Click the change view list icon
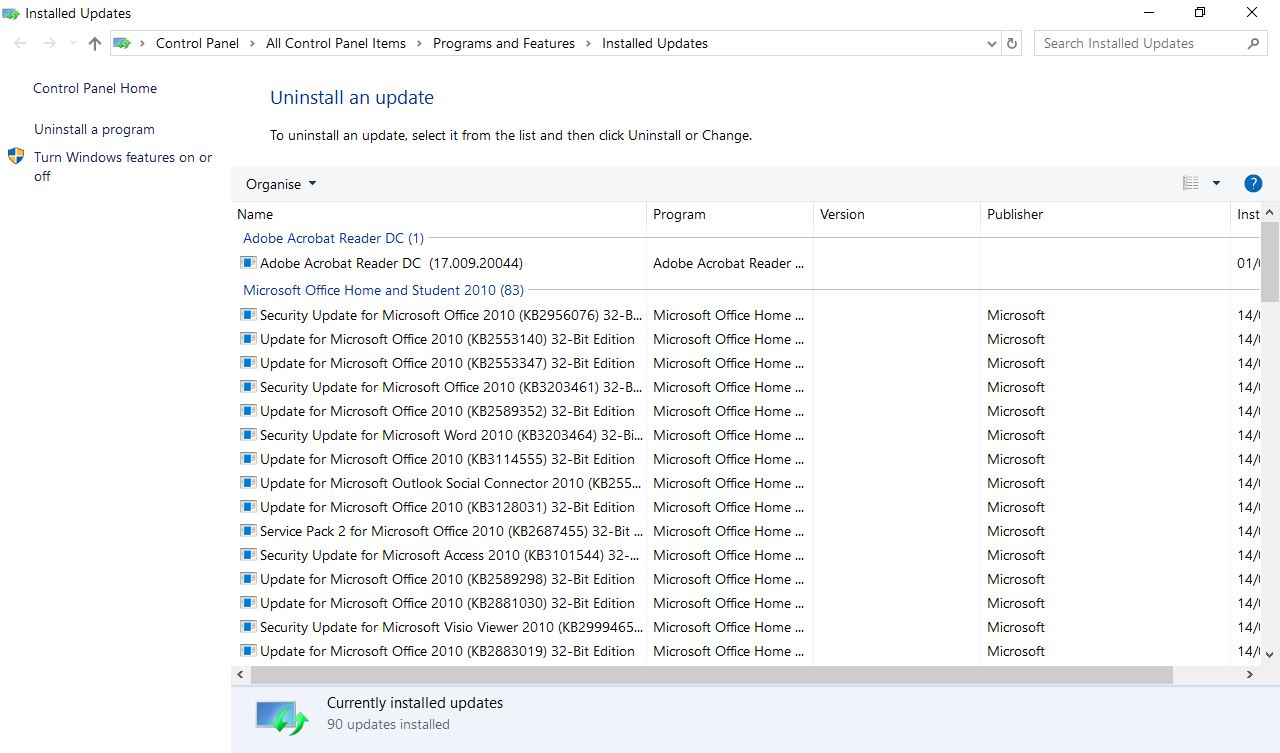Viewport: 1280px width, 753px height. pyautogui.click(x=1190, y=184)
